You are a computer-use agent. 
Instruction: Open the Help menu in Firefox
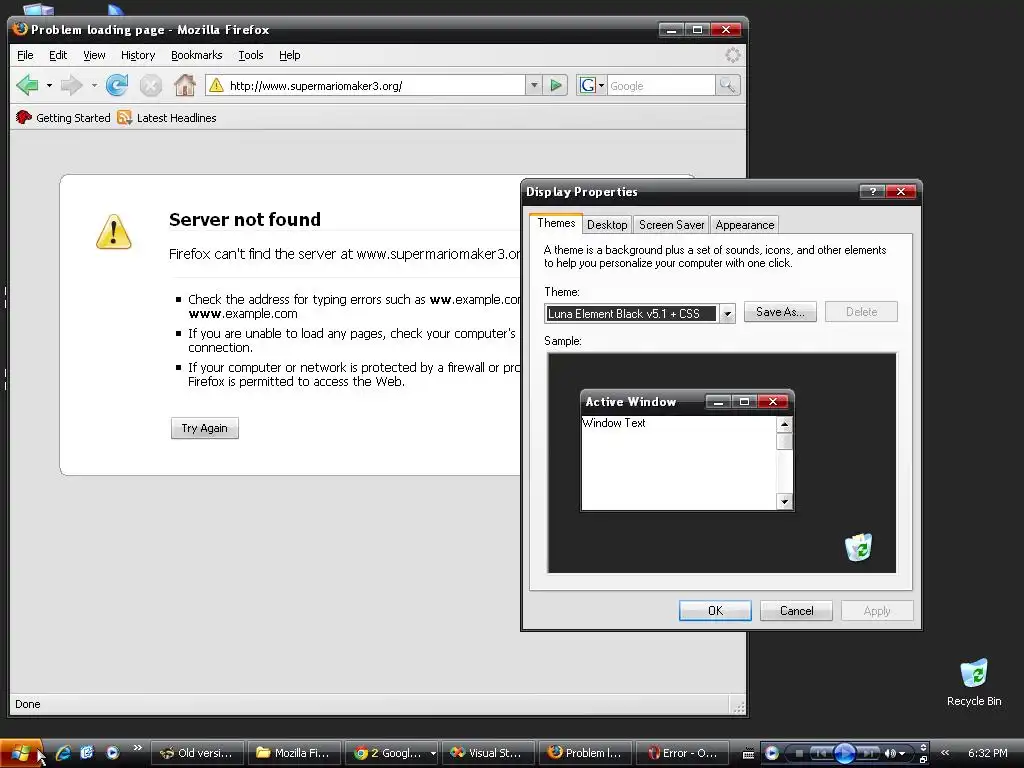(290, 56)
